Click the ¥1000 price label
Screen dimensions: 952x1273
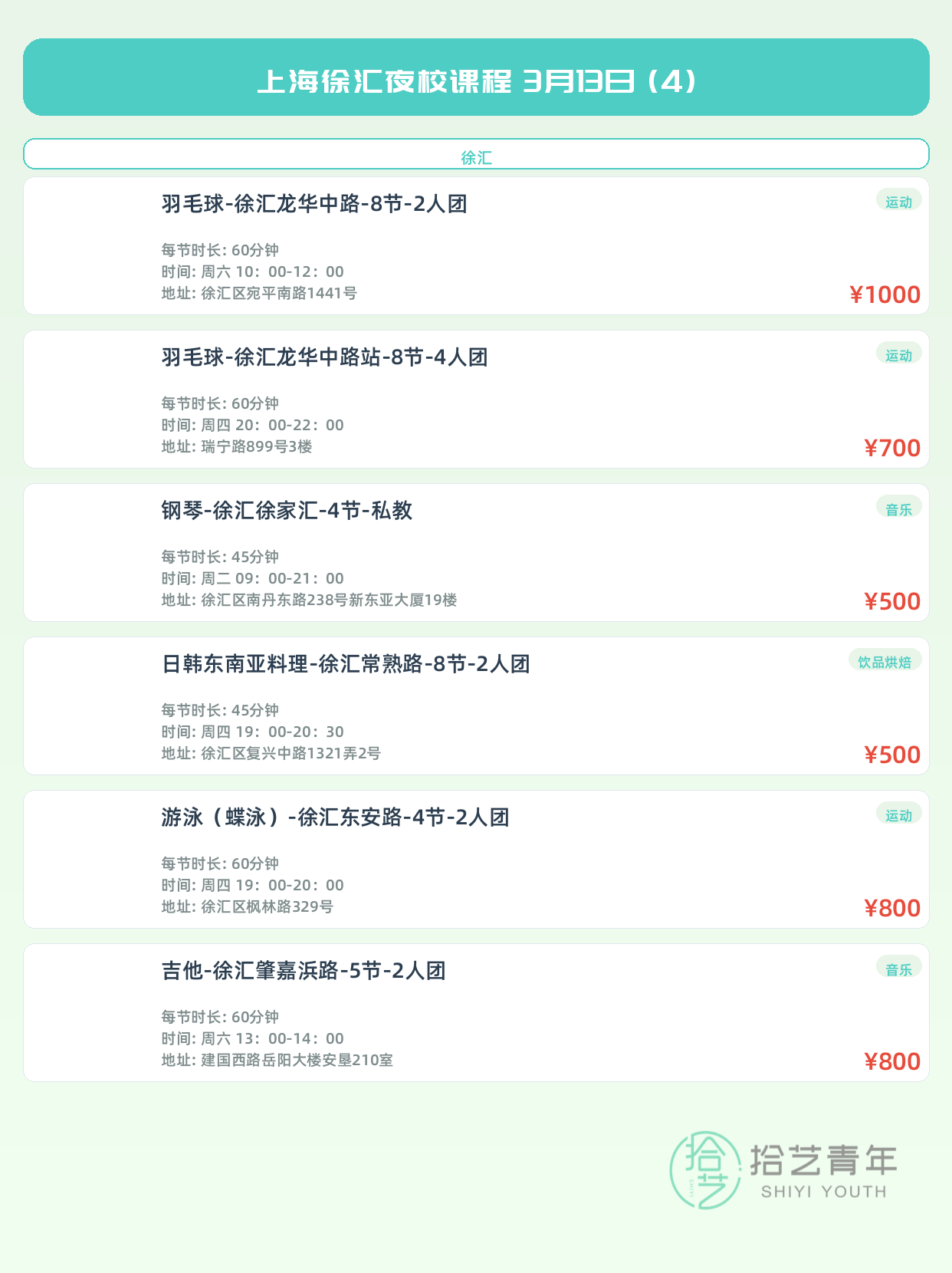tap(885, 294)
